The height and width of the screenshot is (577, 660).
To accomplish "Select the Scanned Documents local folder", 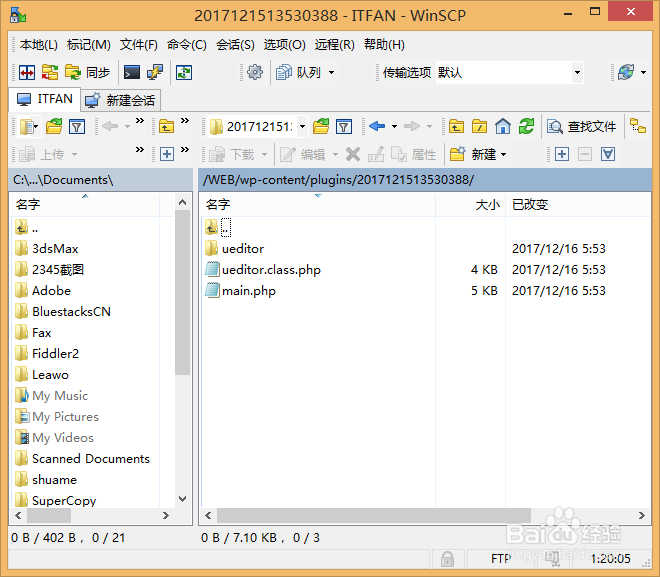I will 90,459.
